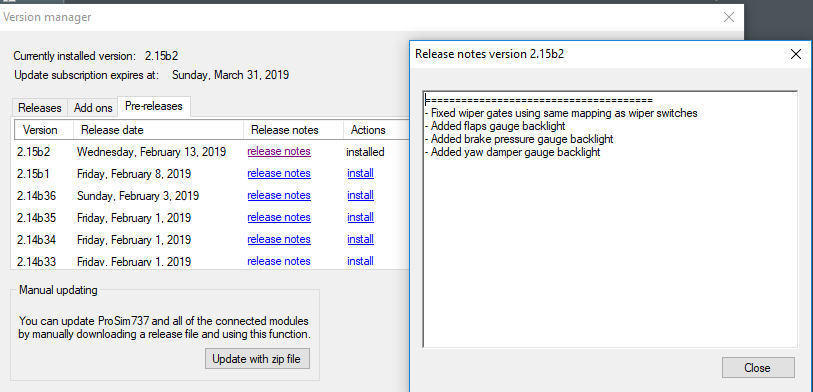The height and width of the screenshot is (392, 813).
Task: Select the 2.14b36 version cell
Action: 36,196
